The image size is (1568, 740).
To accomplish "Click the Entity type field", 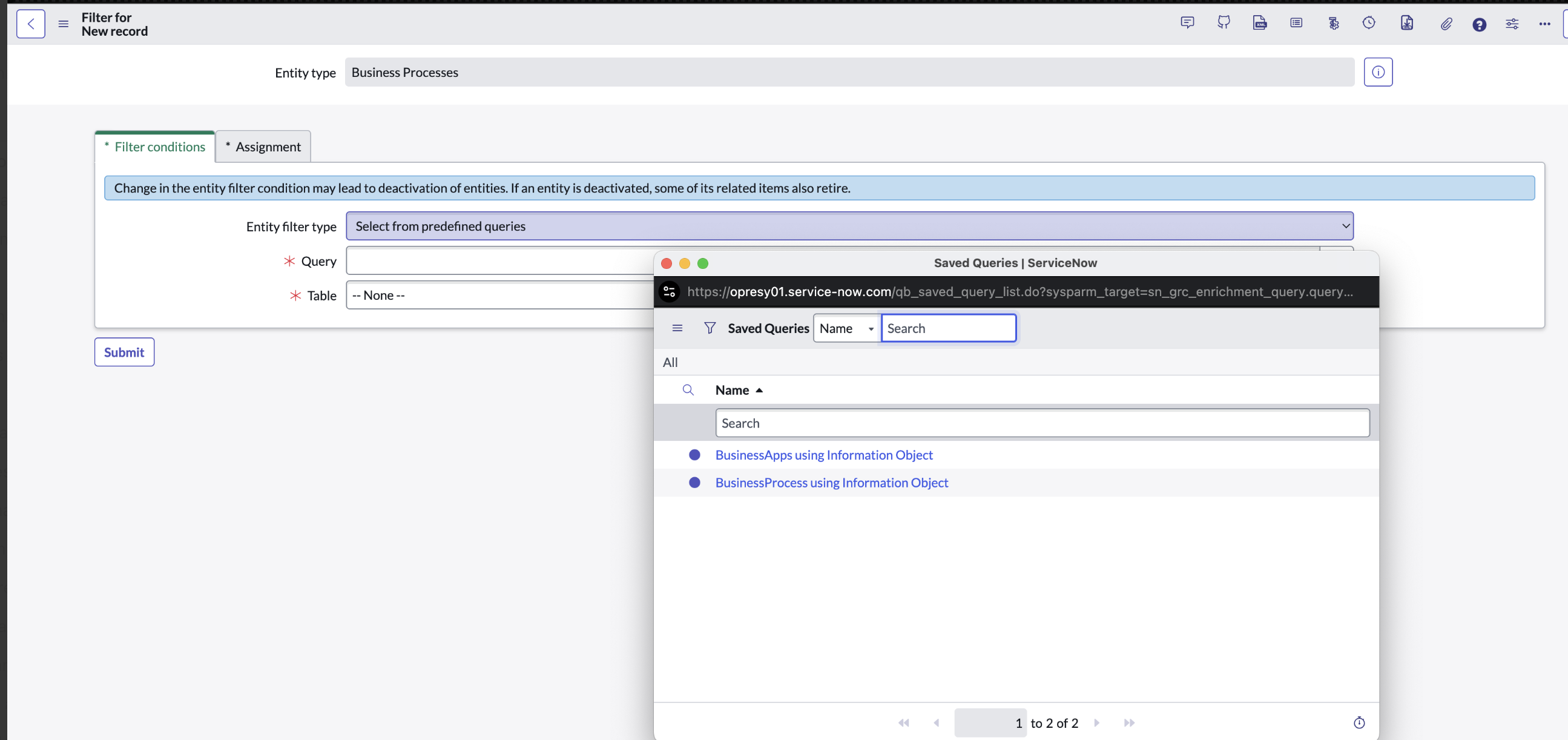I will (850, 72).
